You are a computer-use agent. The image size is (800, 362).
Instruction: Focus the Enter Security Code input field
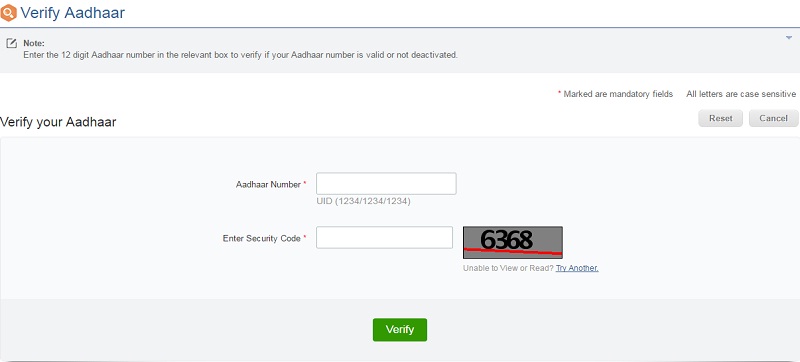point(384,238)
